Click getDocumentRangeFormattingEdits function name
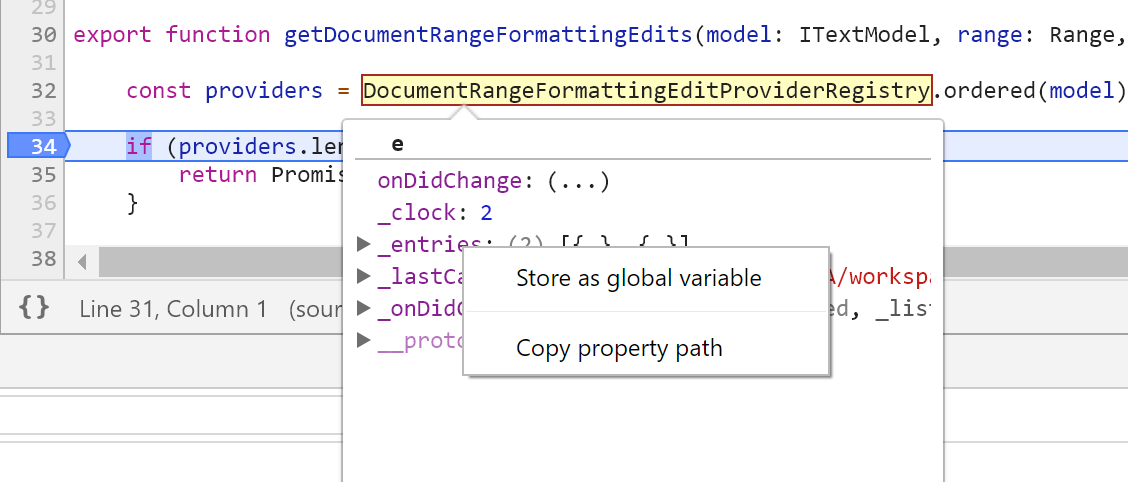 (488, 35)
